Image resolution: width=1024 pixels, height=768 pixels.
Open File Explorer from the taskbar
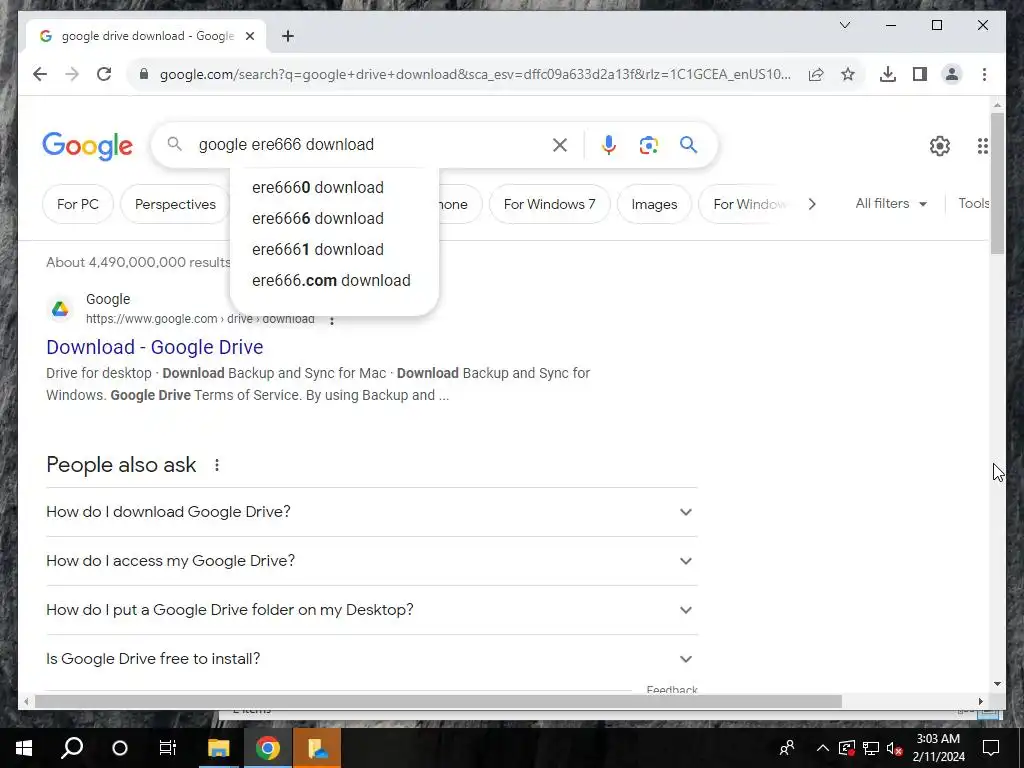[x=219, y=748]
